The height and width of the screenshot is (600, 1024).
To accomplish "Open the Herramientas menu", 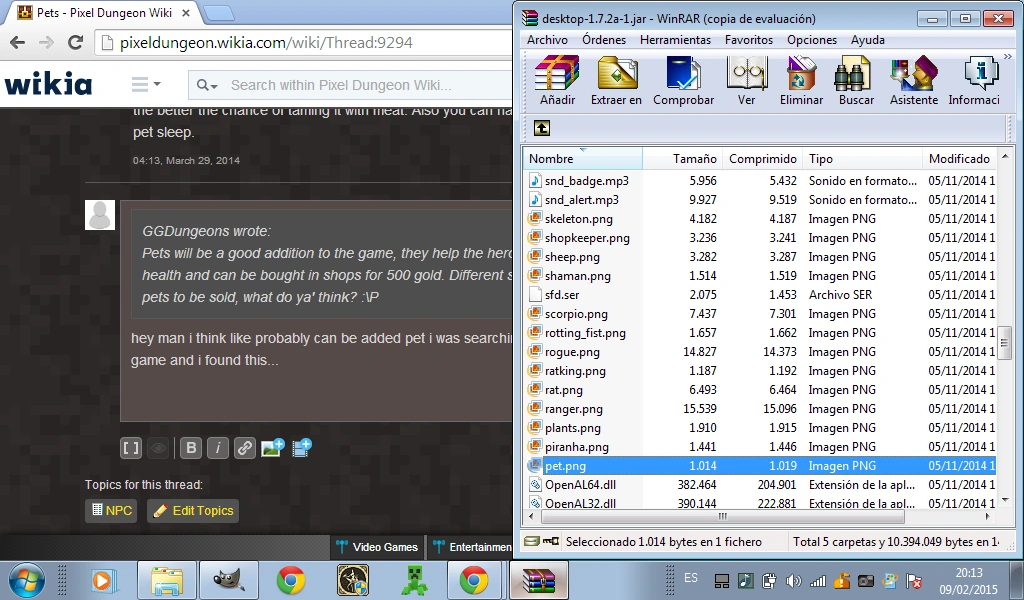I will coord(675,40).
